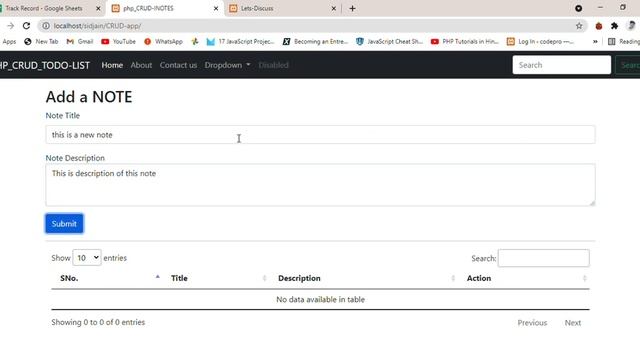This screenshot has width=640, height=360.
Task: Open the Gmail bookmark
Action: coord(80,42)
